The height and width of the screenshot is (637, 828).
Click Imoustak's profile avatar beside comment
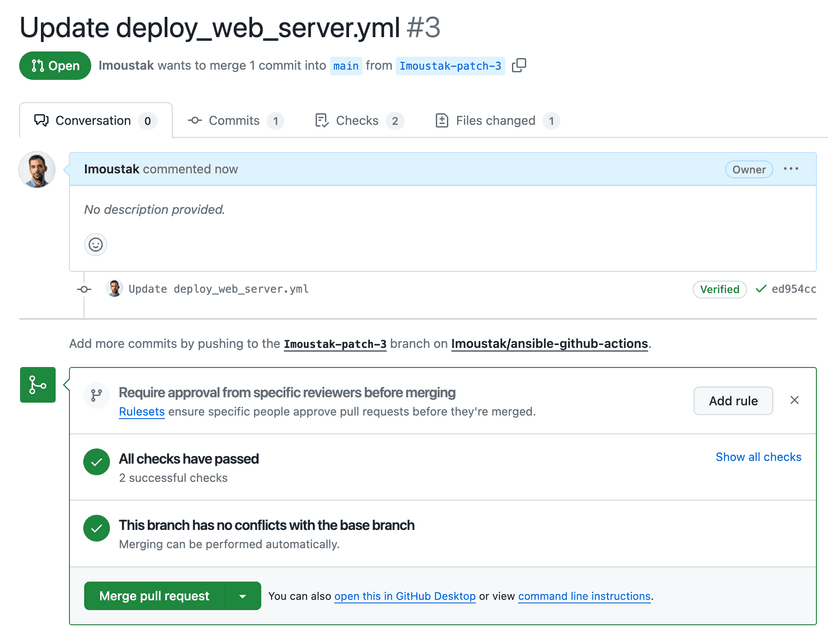click(37, 170)
